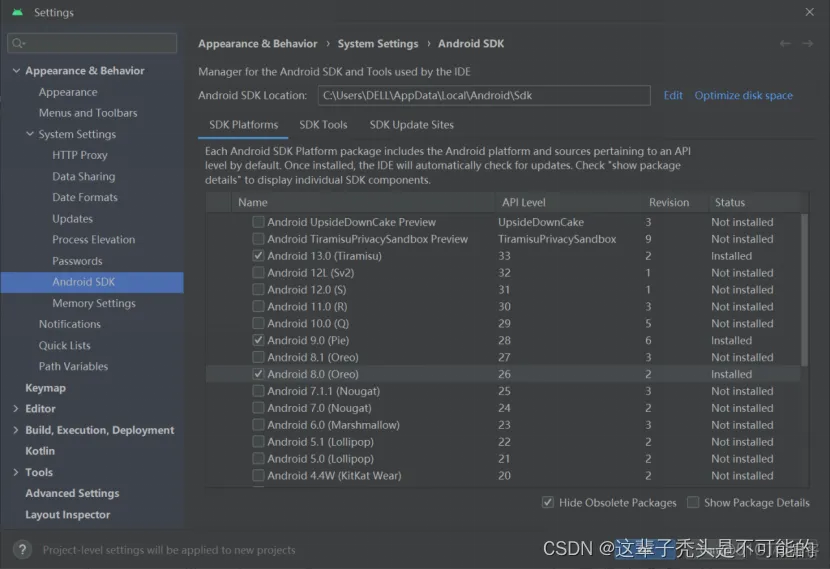Open Kotlin settings
Screen dimensions: 830x569
(x=40, y=451)
